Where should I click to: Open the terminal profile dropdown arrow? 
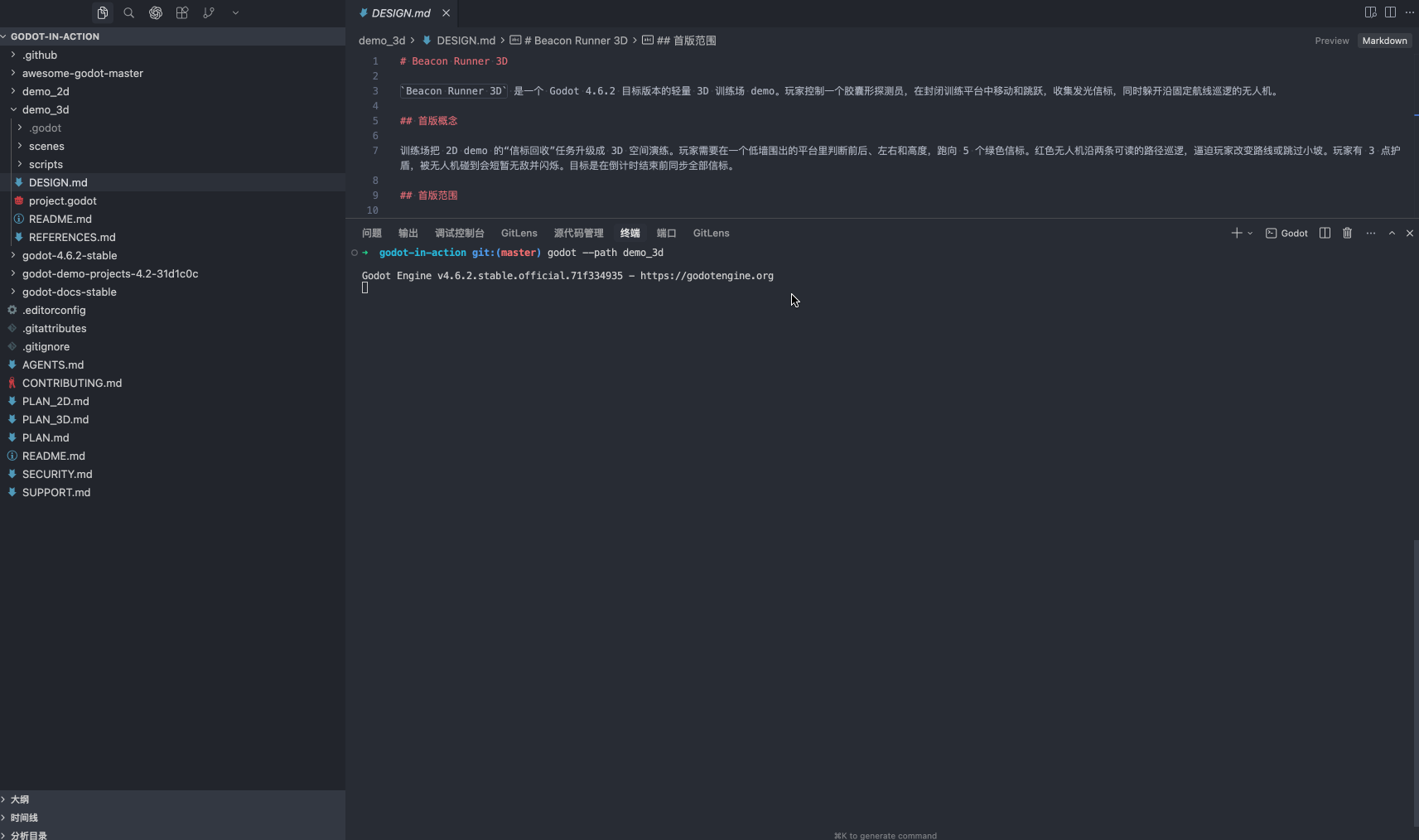1249,233
